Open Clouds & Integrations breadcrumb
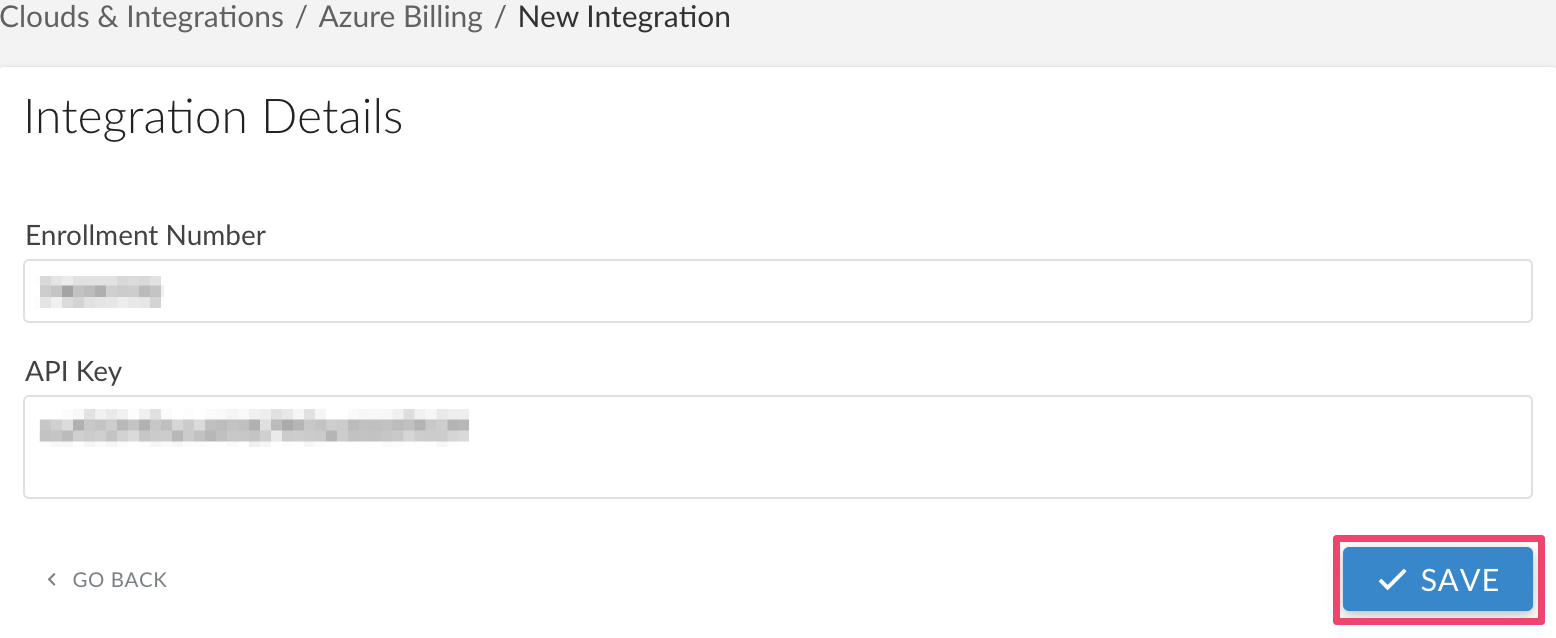This screenshot has height=638, width=1556. (x=141, y=17)
